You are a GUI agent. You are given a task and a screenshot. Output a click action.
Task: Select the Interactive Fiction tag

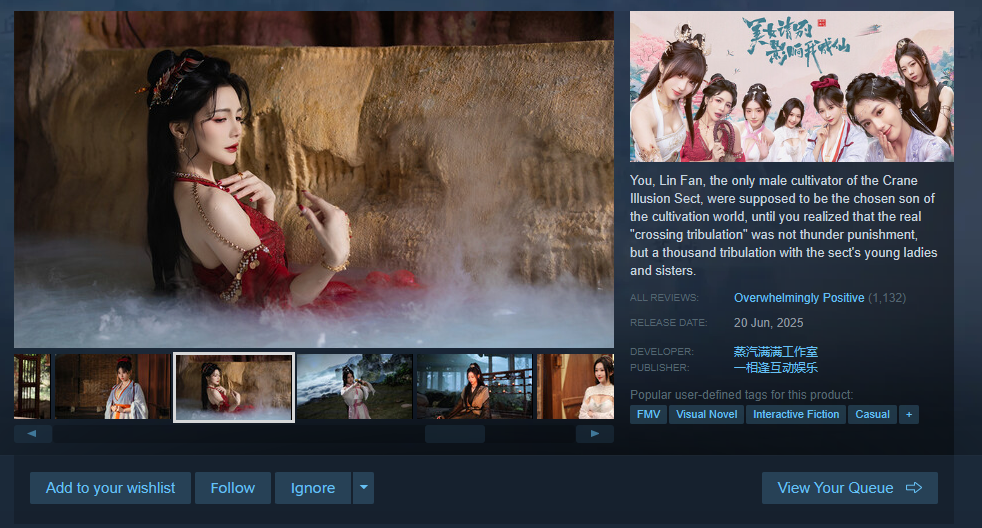coord(795,414)
